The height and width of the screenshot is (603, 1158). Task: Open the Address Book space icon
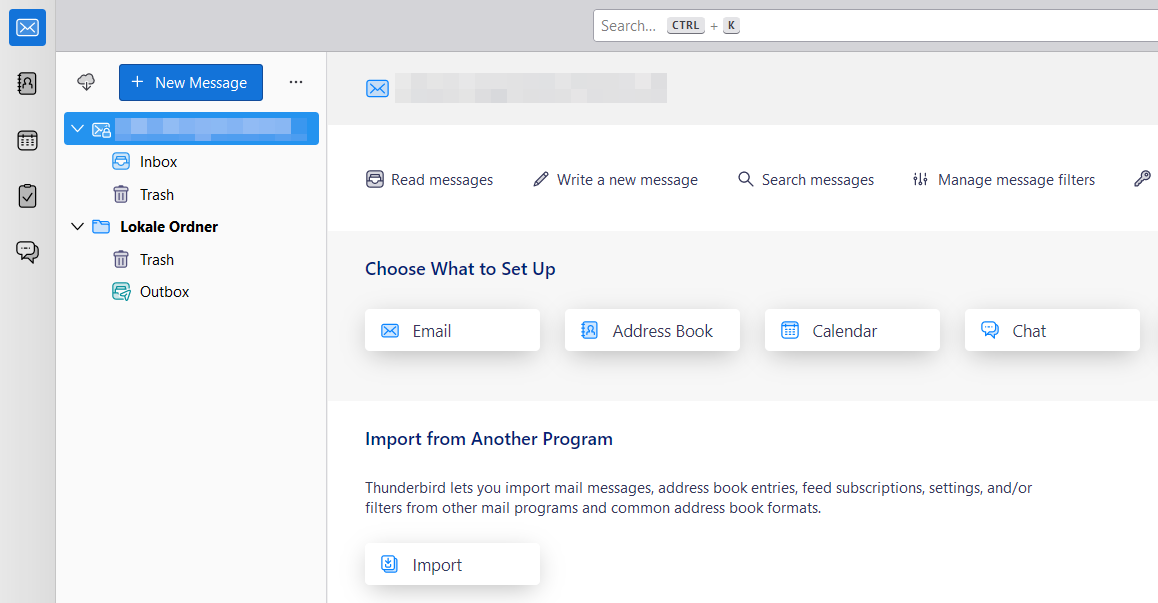28,84
